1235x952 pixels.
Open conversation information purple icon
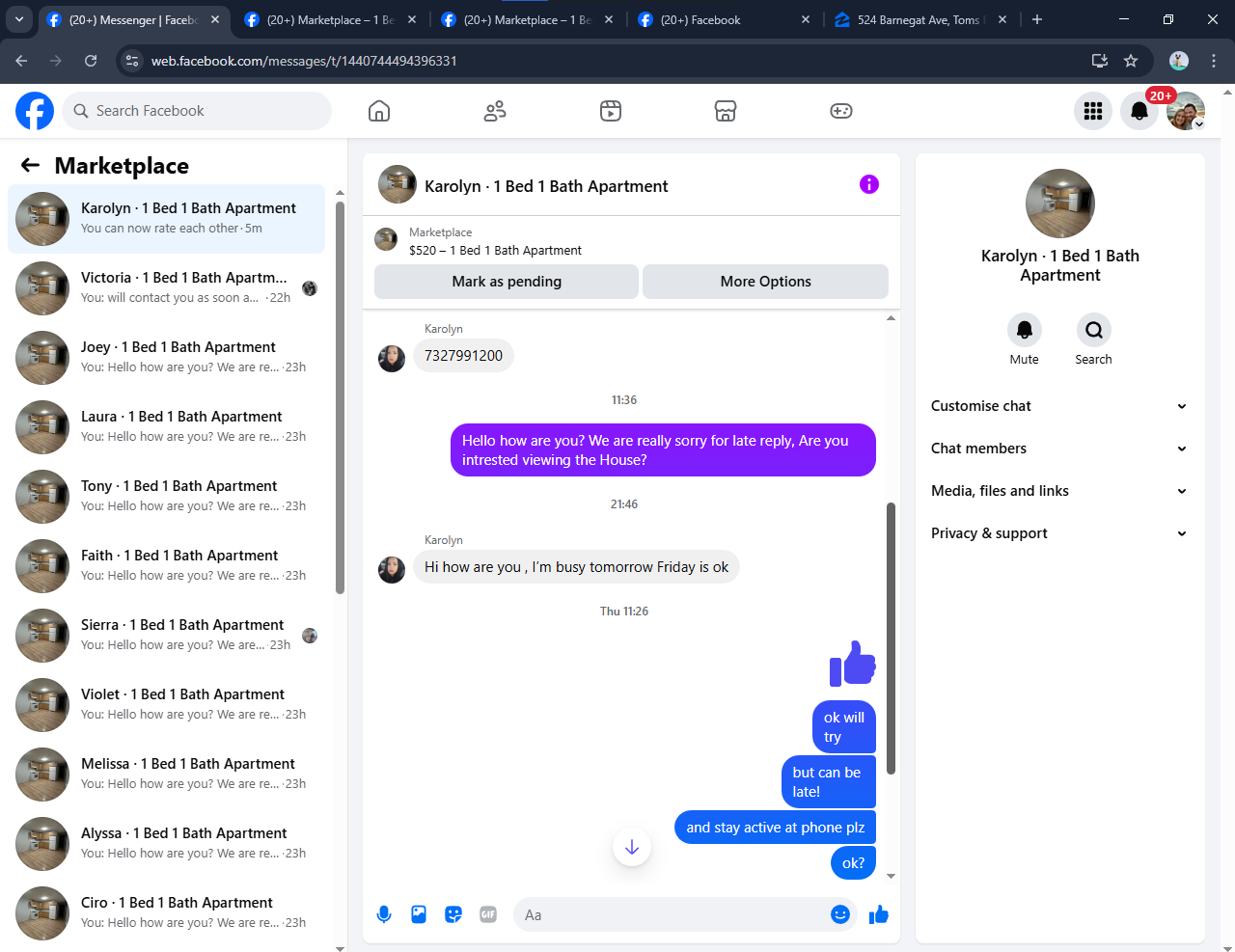tap(869, 184)
